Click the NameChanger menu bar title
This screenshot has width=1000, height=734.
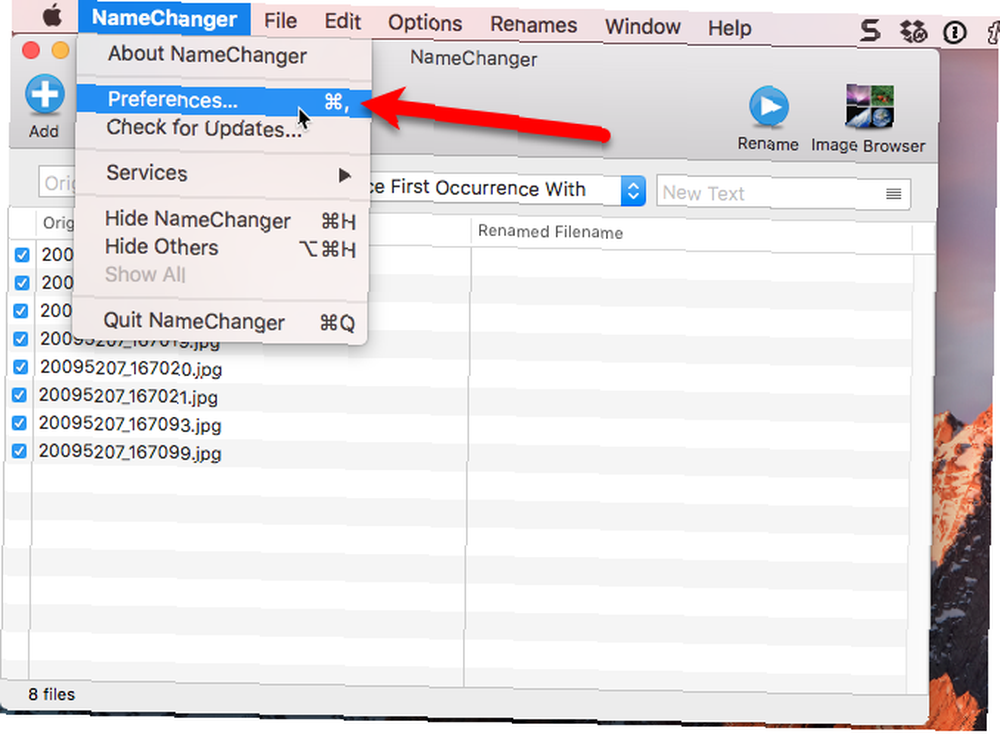point(165,18)
